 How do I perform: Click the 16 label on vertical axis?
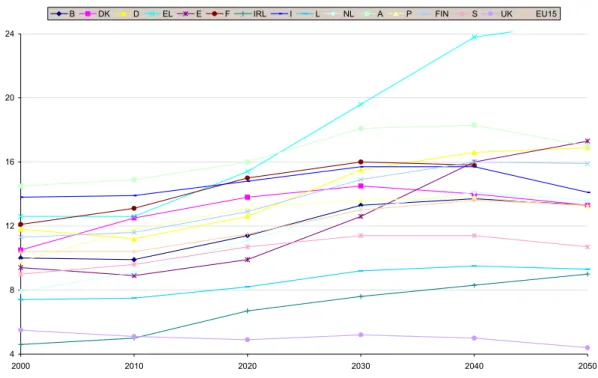(x=9, y=162)
